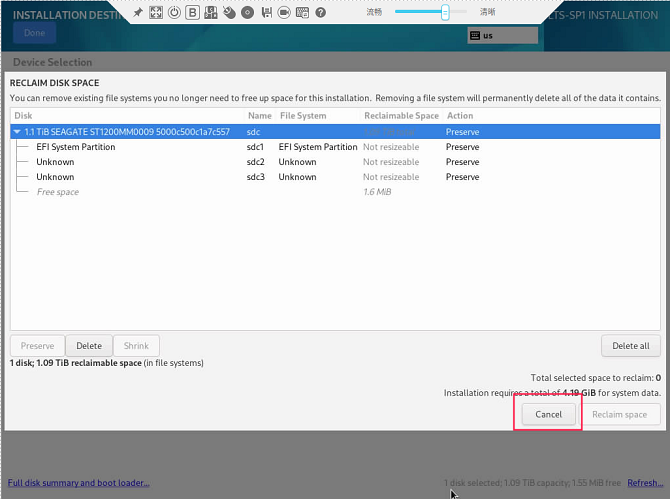This screenshot has width=670, height=499.
Task: Click the power icon in remote toolbar
Action: 174,13
